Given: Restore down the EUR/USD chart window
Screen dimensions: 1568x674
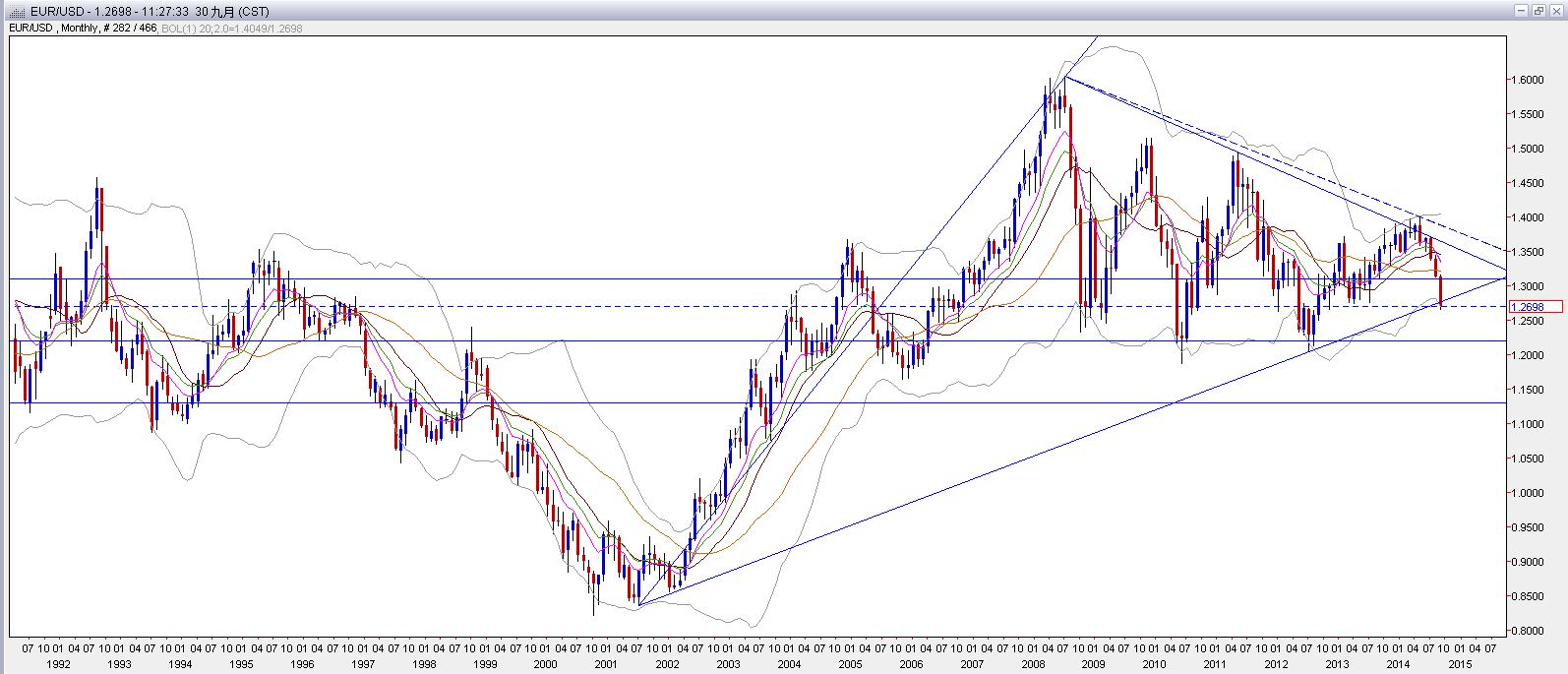Looking at the screenshot, I should [x=1538, y=11].
